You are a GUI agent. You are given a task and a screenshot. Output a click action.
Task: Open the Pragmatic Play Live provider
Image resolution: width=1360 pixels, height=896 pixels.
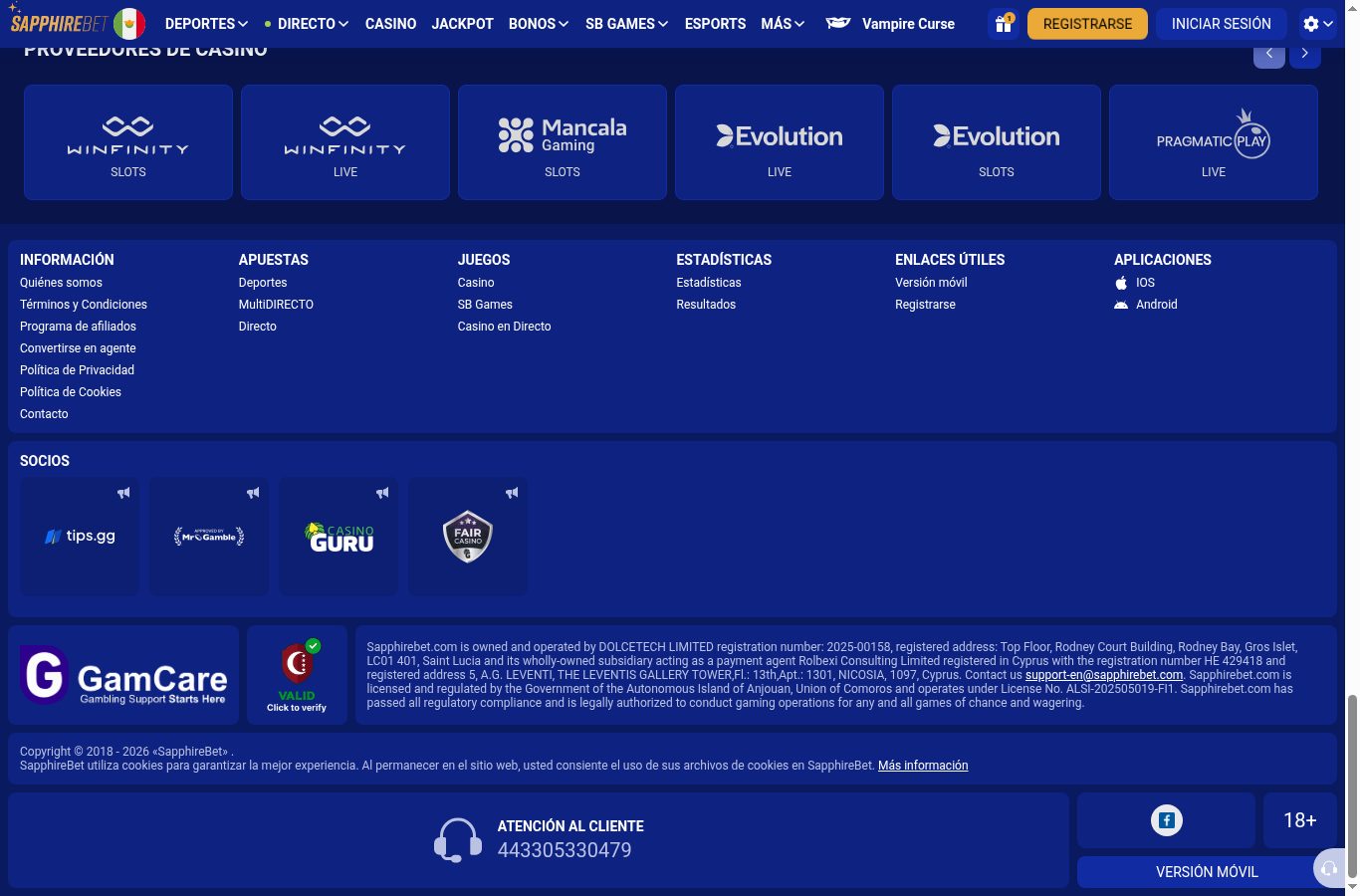point(1214,142)
